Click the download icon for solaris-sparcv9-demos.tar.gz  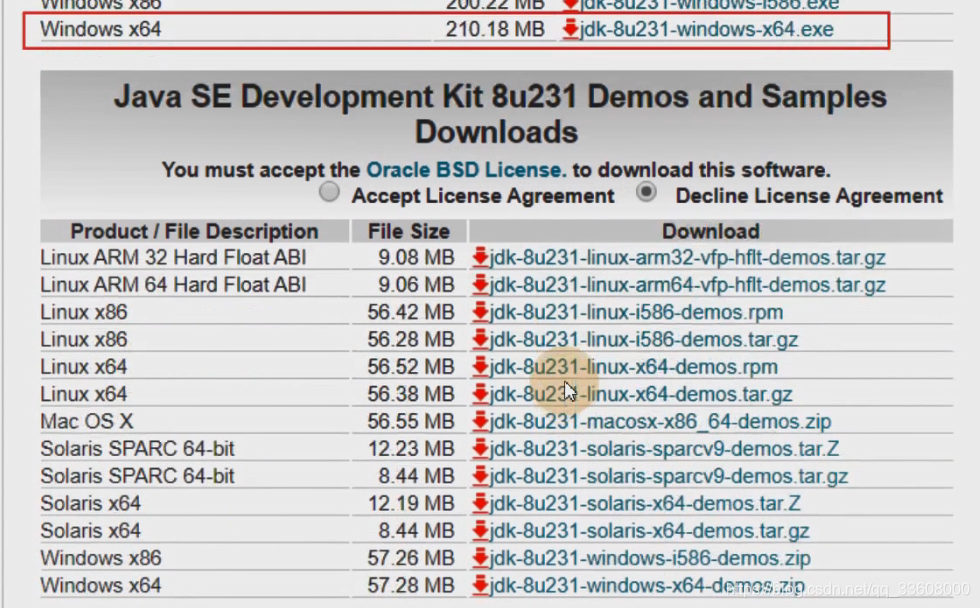pos(480,476)
